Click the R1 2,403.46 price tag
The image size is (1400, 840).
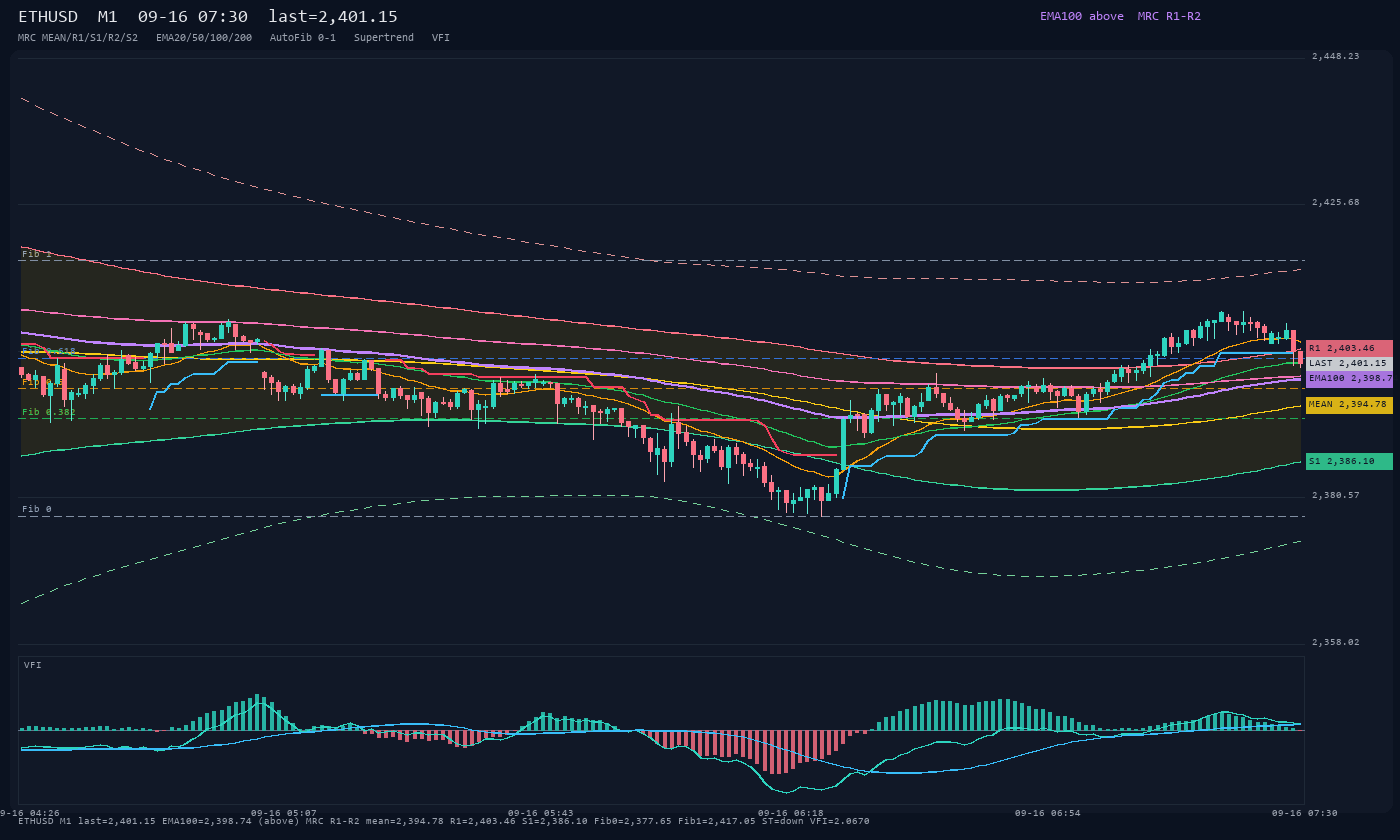(x=1349, y=348)
